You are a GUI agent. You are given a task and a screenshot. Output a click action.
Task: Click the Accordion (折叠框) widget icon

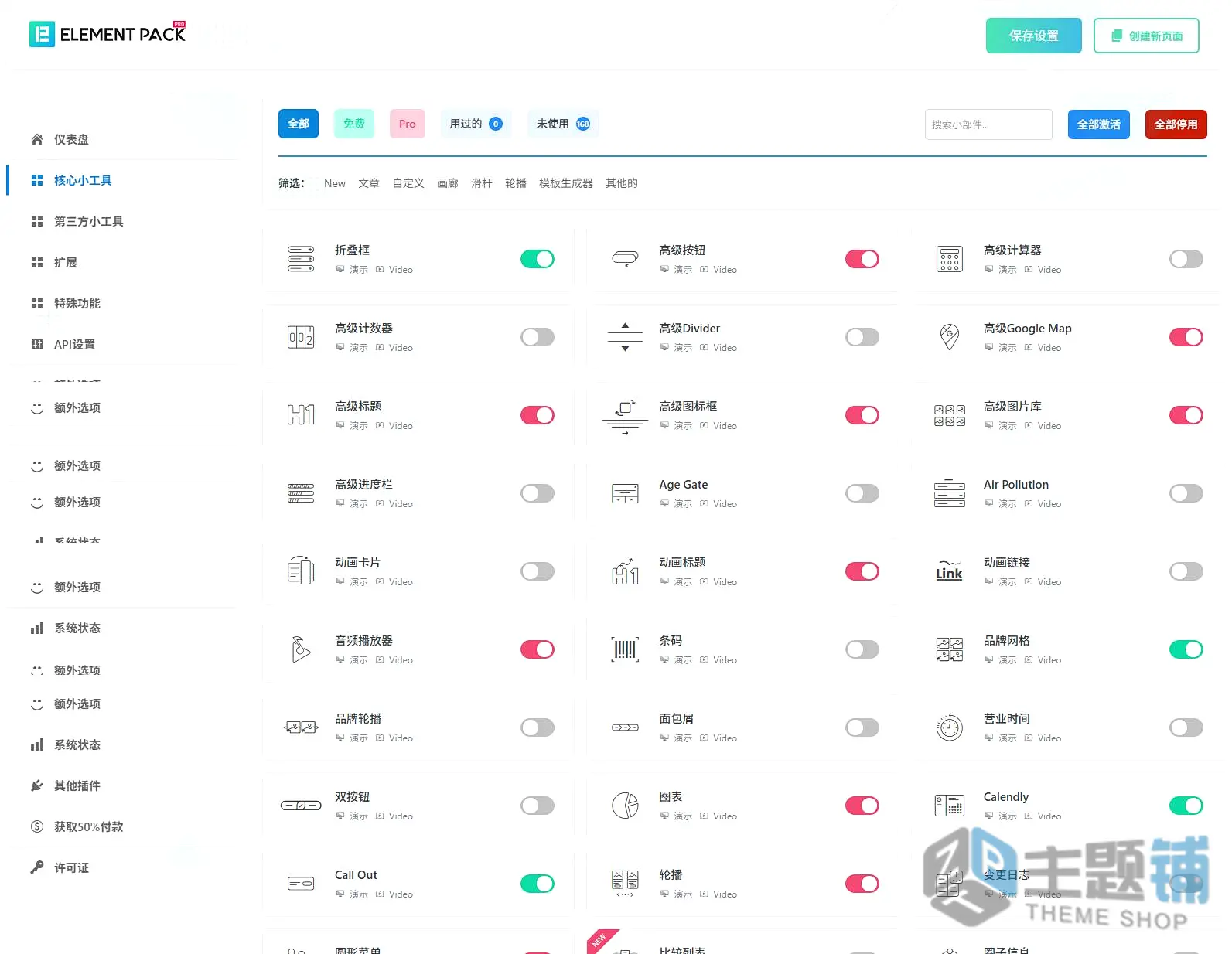click(301, 259)
